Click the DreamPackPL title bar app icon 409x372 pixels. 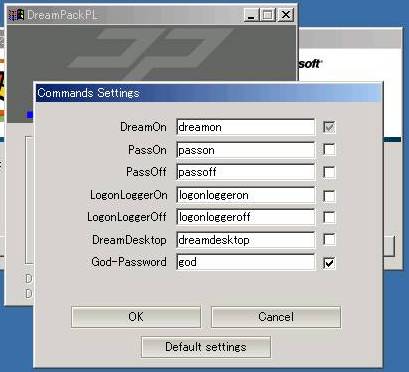[16, 15]
